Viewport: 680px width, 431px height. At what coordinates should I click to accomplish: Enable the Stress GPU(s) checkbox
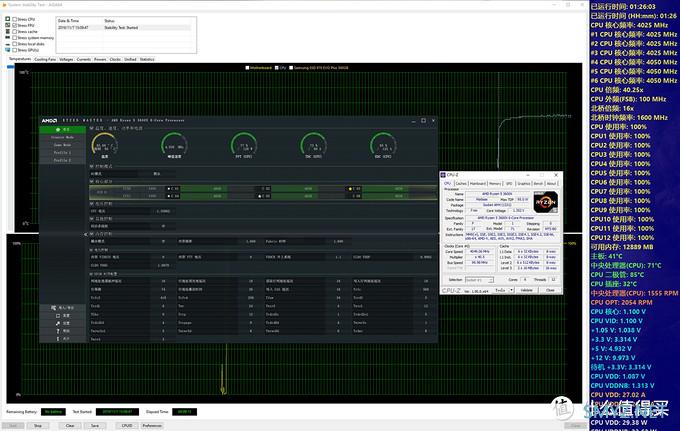pyautogui.click(x=15, y=50)
